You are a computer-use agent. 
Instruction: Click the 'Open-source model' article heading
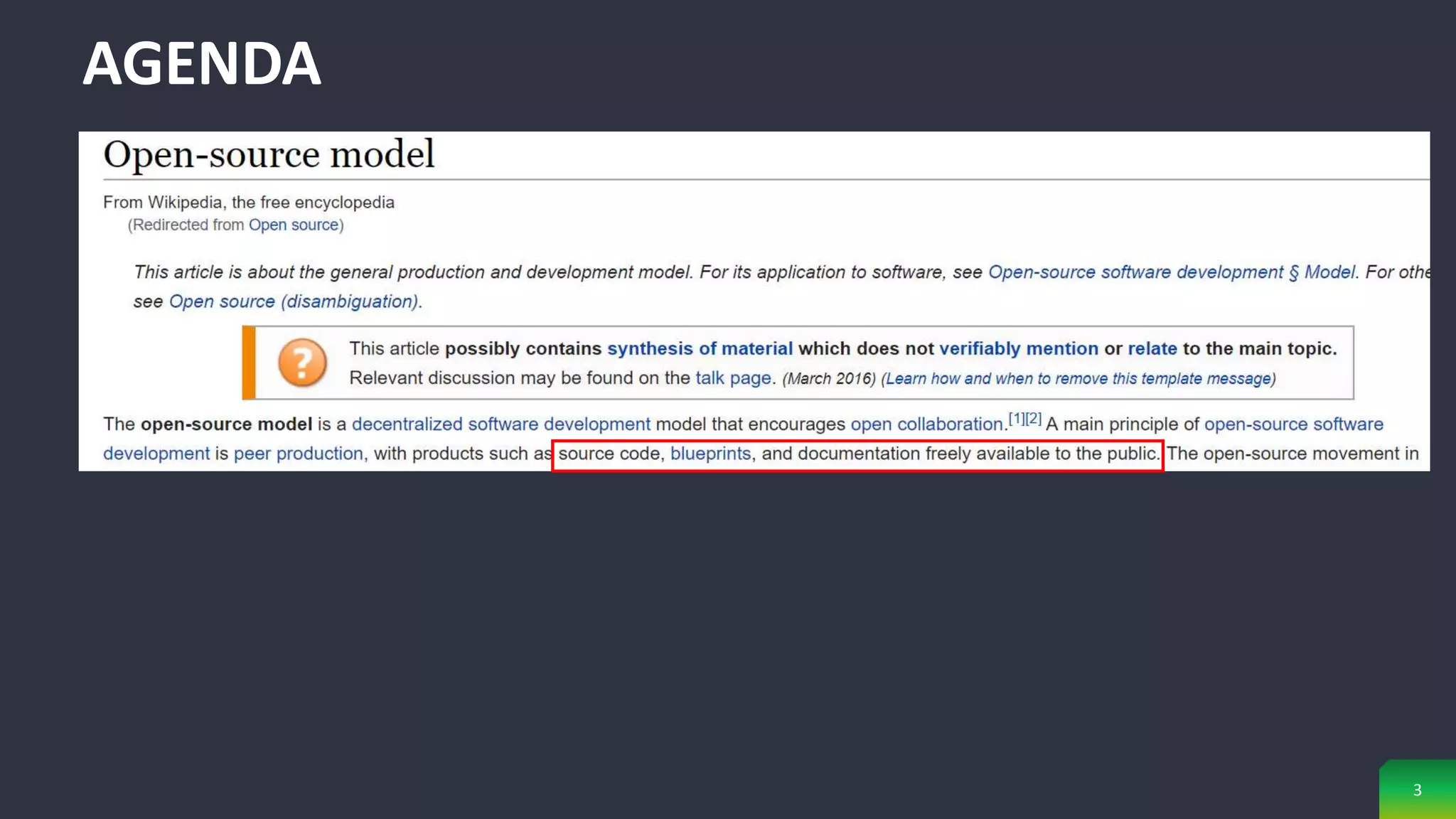coord(269,154)
